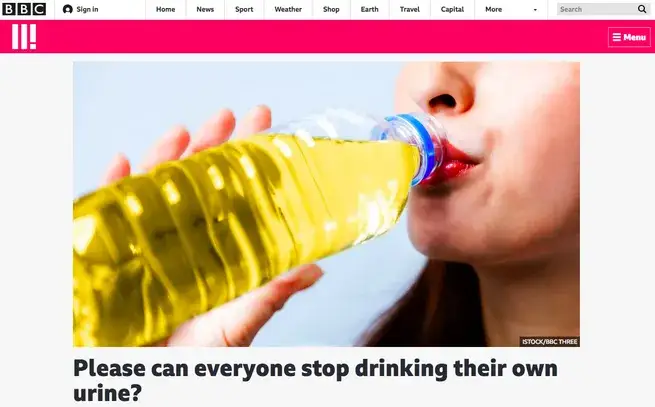Visit the Shop nav link
This screenshot has height=407, width=655.
coord(331,9)
